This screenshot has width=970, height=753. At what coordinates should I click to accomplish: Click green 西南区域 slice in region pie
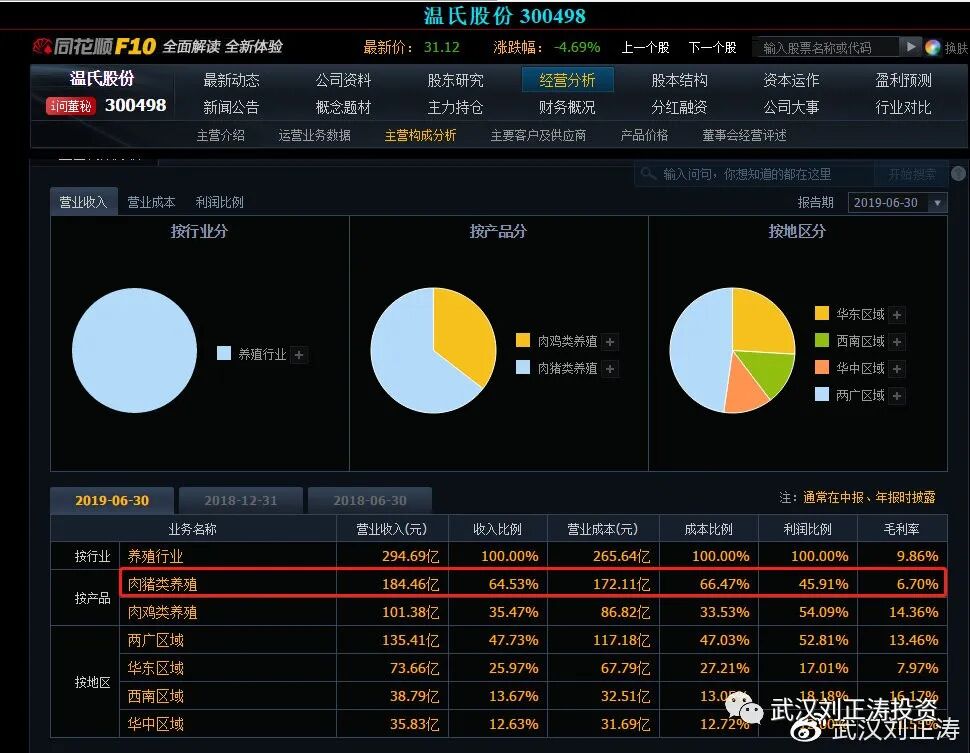(765, 372)
